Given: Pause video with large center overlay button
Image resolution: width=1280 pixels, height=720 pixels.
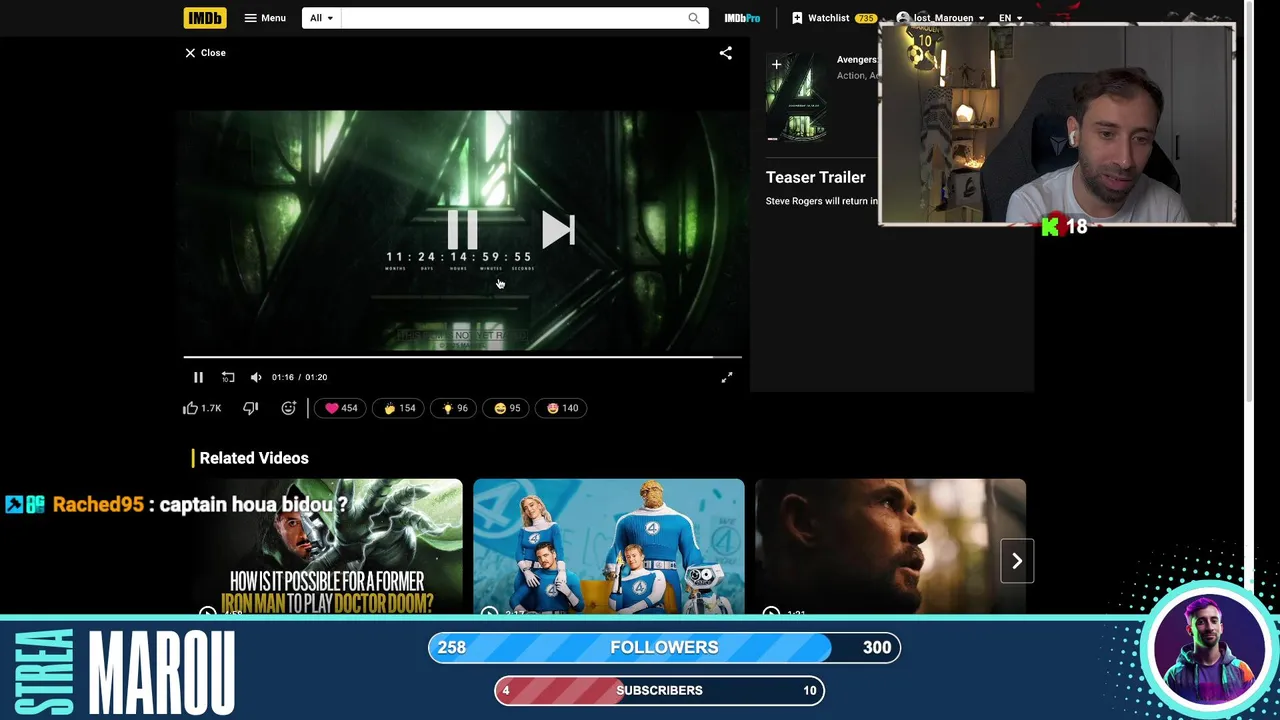Looking at the screenshot, I should 462,230.
